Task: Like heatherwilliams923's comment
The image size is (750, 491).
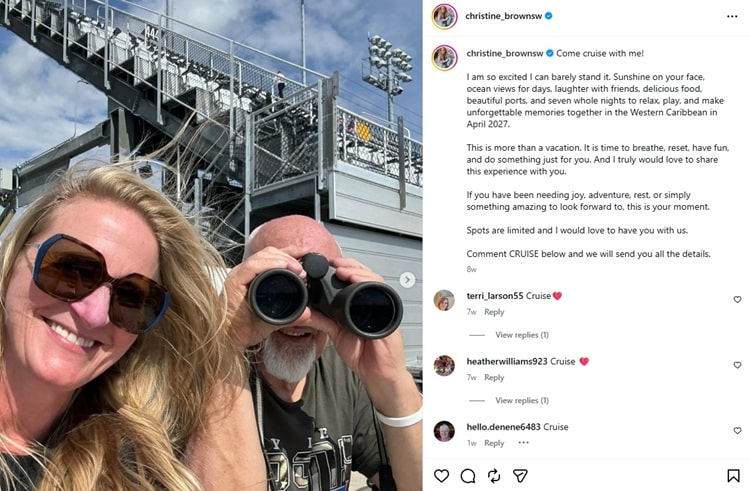Action: [x=737, y=365]
